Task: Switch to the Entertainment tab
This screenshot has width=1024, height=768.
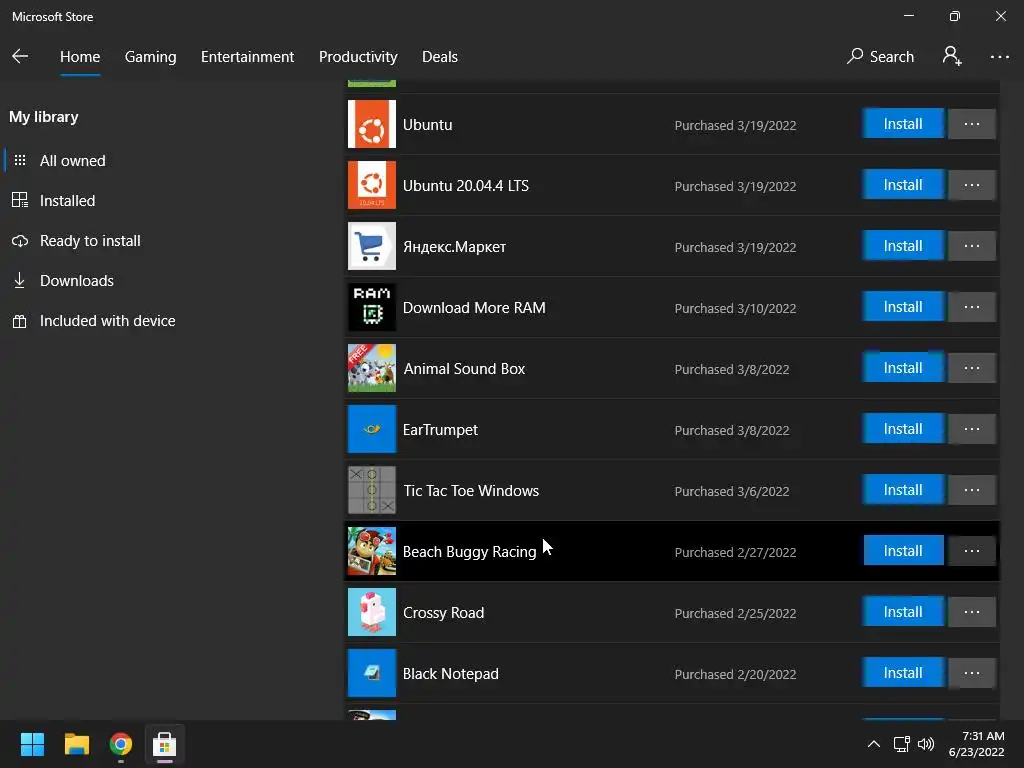Action: tap(248, 57)
